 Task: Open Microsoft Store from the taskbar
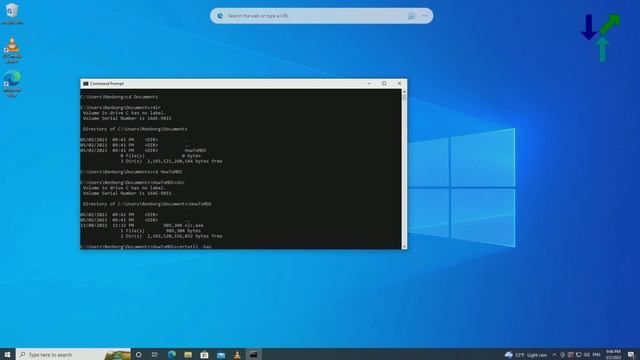(204, 354)
